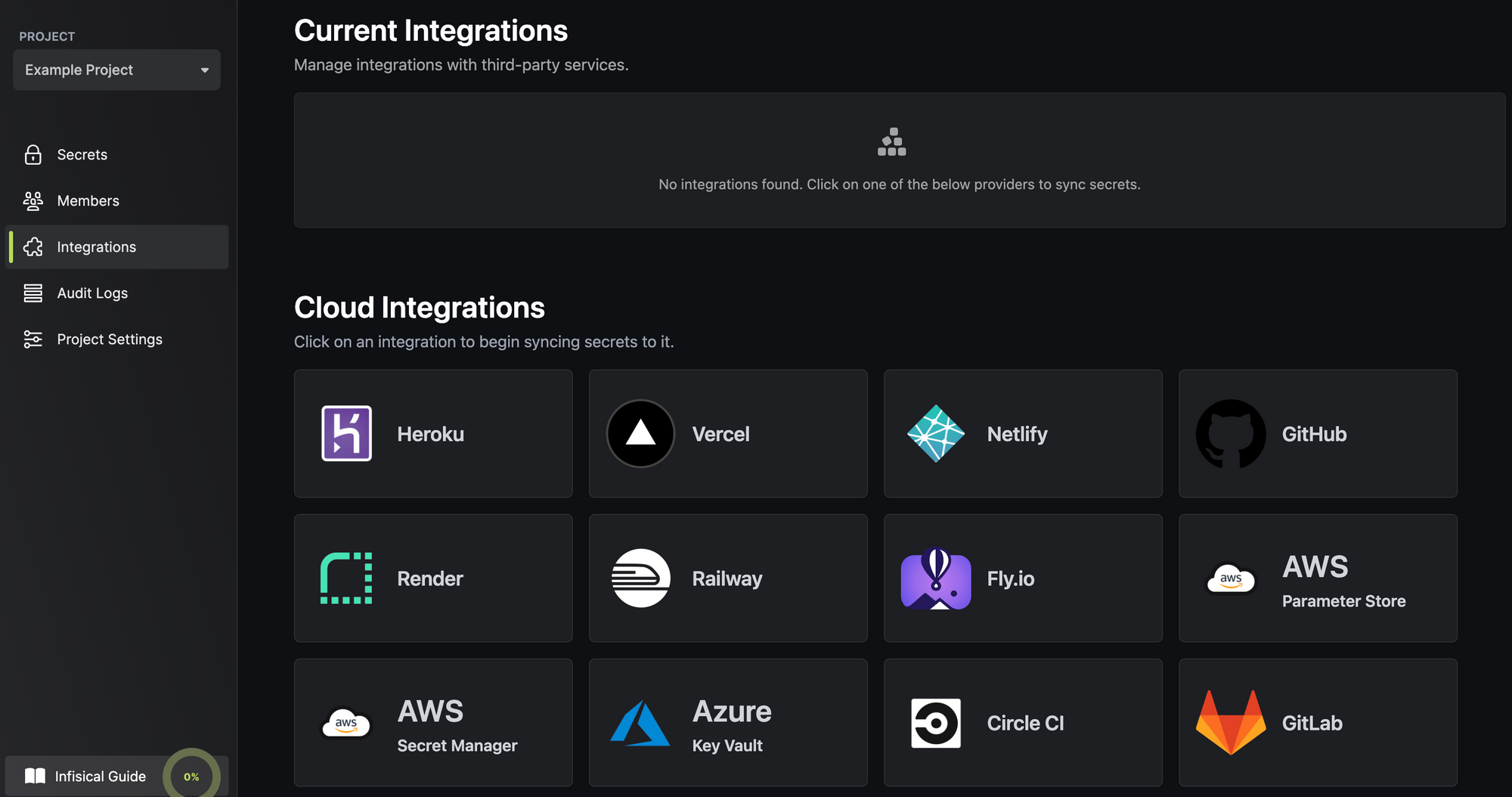Click the Parameter Store text

1343,601
